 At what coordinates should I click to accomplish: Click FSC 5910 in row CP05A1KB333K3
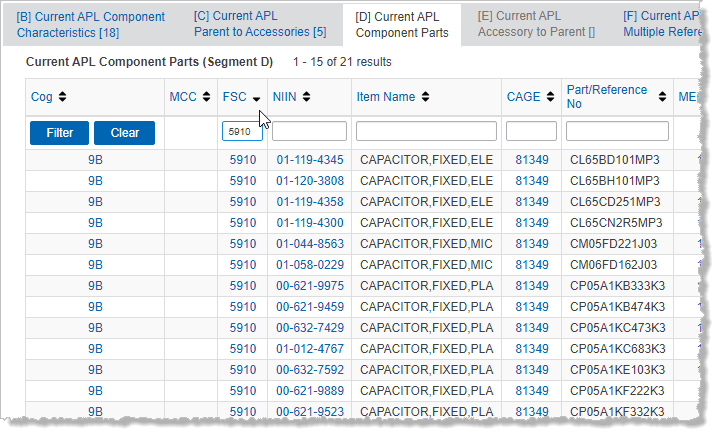click(x=243, y=286)
